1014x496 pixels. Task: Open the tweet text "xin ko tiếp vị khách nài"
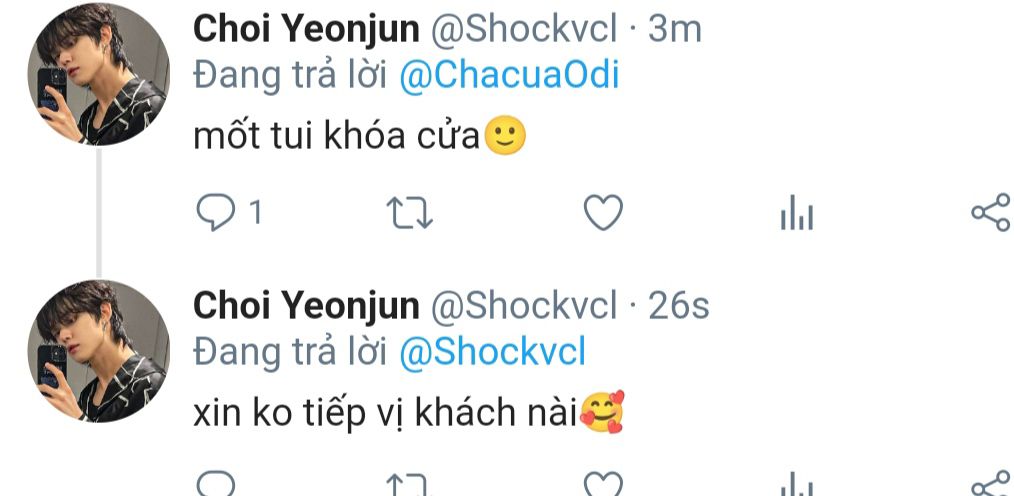tap(386, 413)
